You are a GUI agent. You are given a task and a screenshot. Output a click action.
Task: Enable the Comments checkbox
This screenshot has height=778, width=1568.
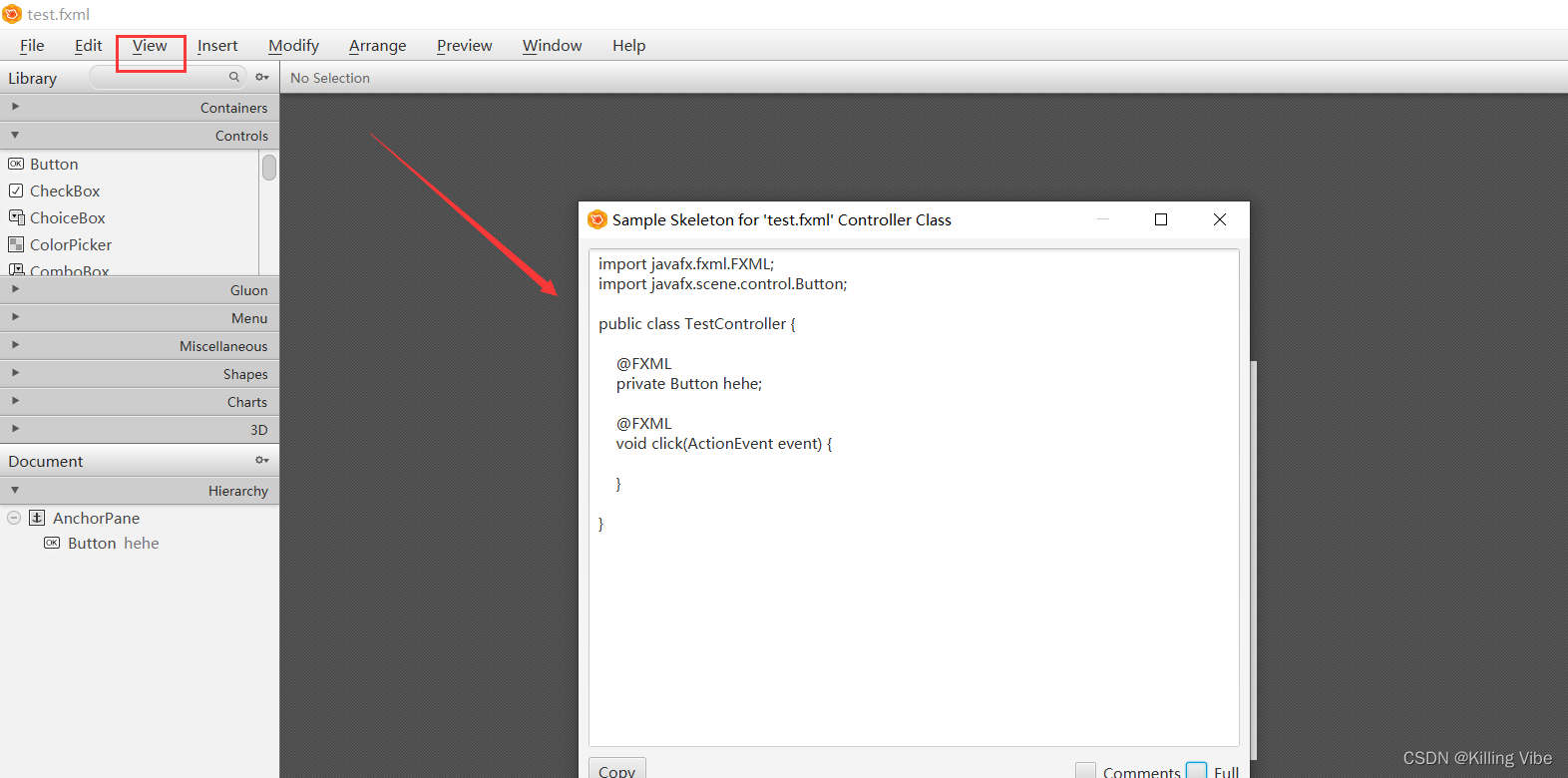pos(1085,770)
